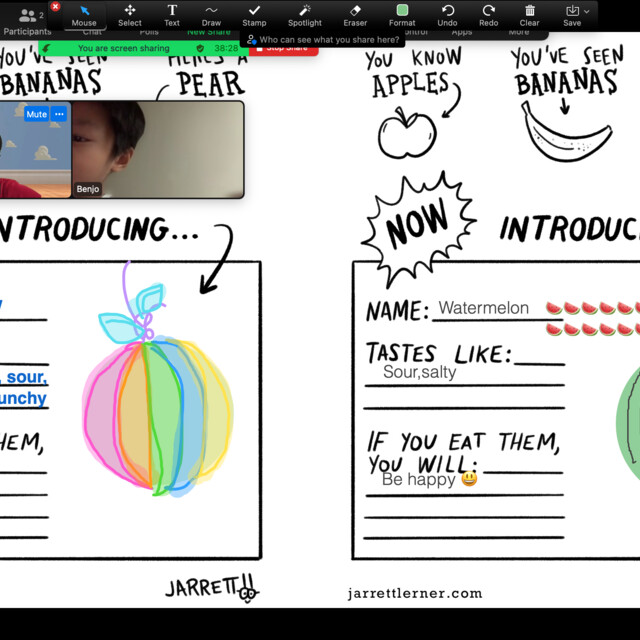The image size is (640, 640).
Task: Click the Watermelon name field
Action: (484, 308)
